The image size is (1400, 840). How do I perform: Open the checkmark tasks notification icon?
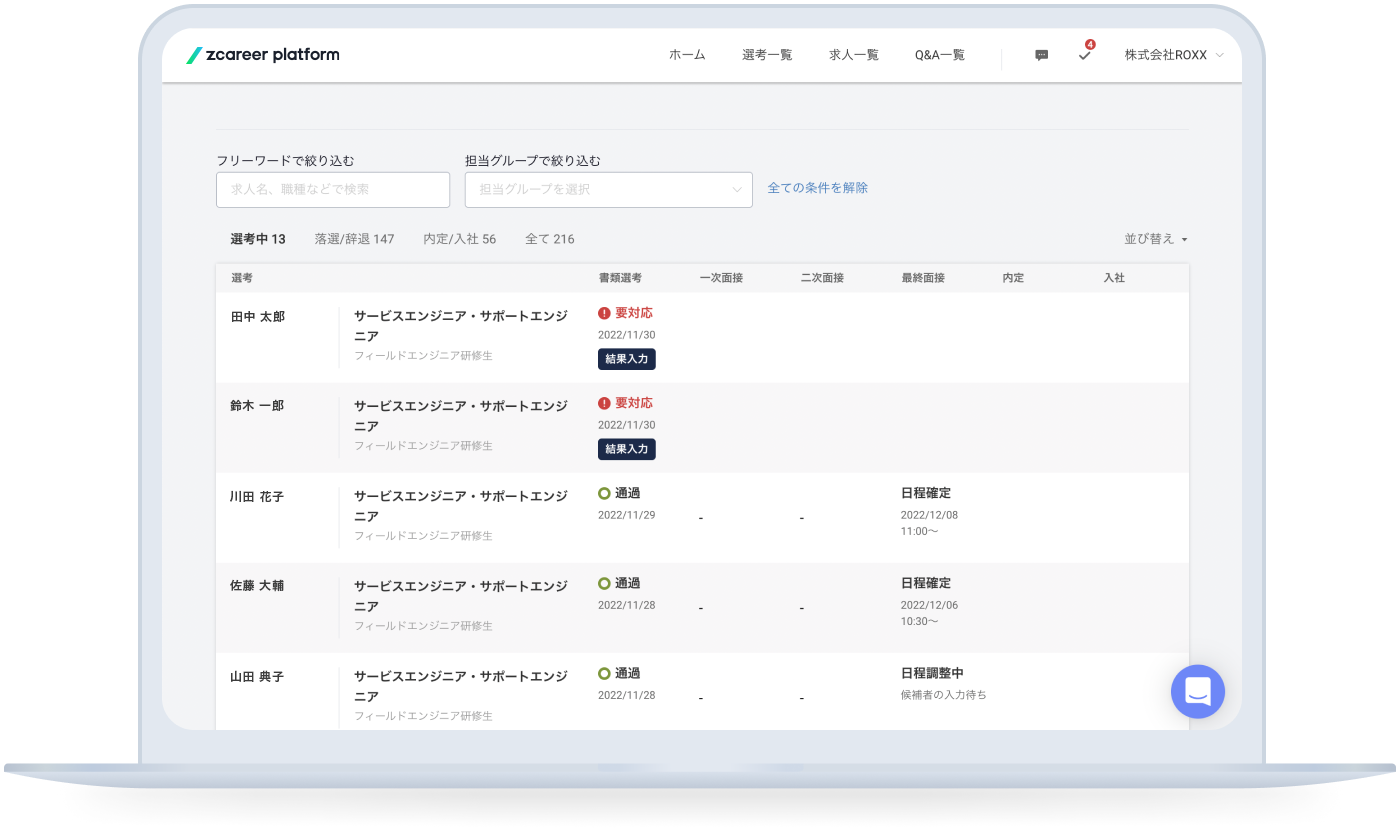(x=1084, y=56)
